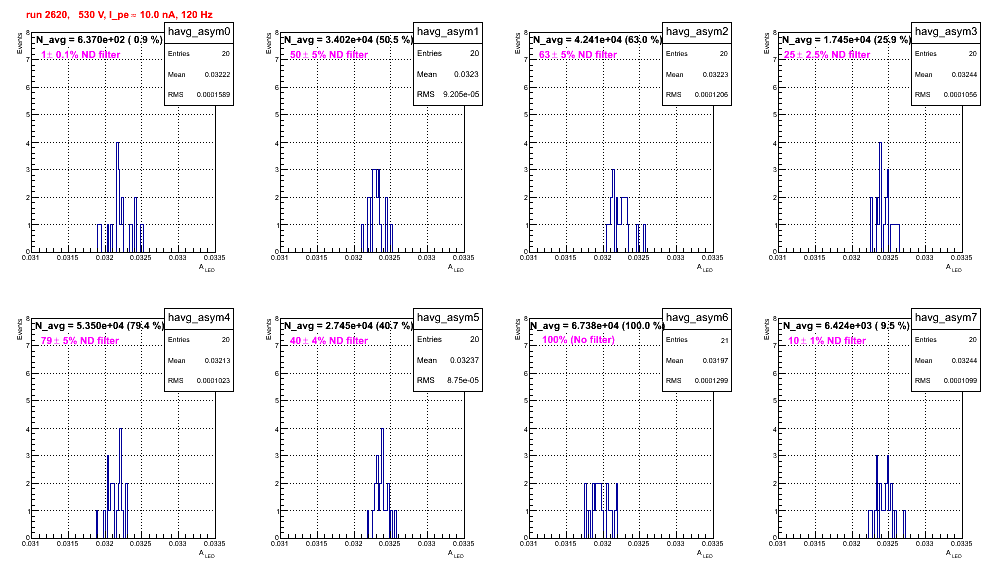Select the 63± 5% ND filter caption
This screenshot has height=572, width=996.
pyautogui.click(x=578, y=55)
